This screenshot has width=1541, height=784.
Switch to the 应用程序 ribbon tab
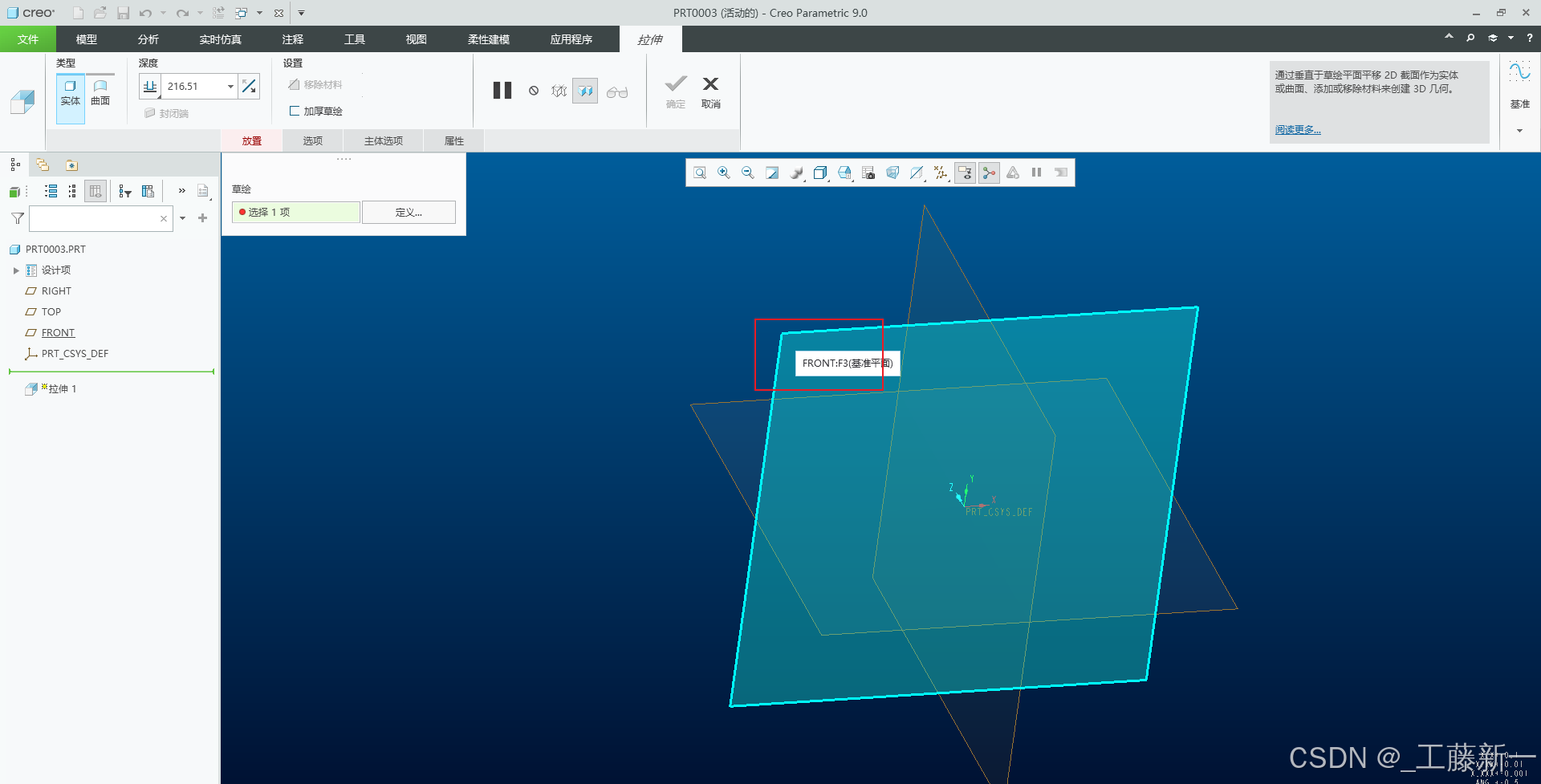pyautogui.click(x=571, y=39)
